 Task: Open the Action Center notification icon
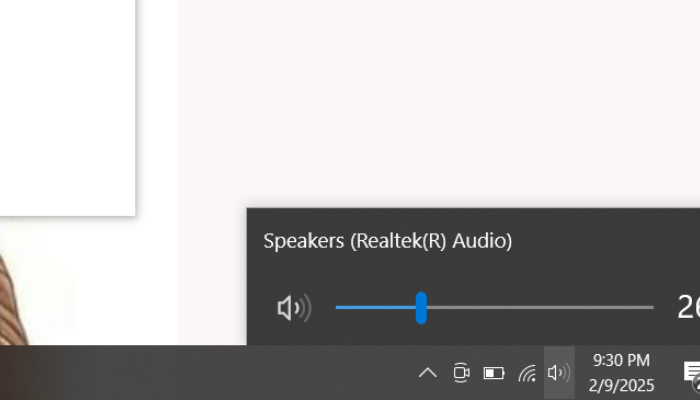tap(691, 373)
